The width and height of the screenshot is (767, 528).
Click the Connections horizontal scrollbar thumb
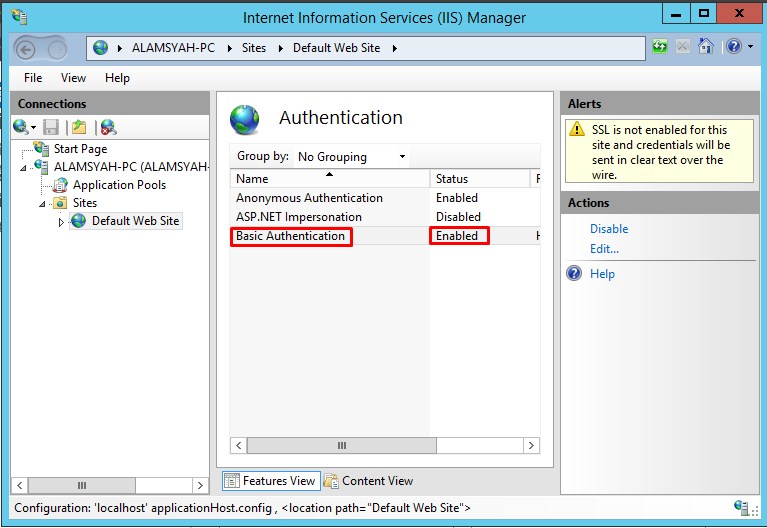coord(82,485)
